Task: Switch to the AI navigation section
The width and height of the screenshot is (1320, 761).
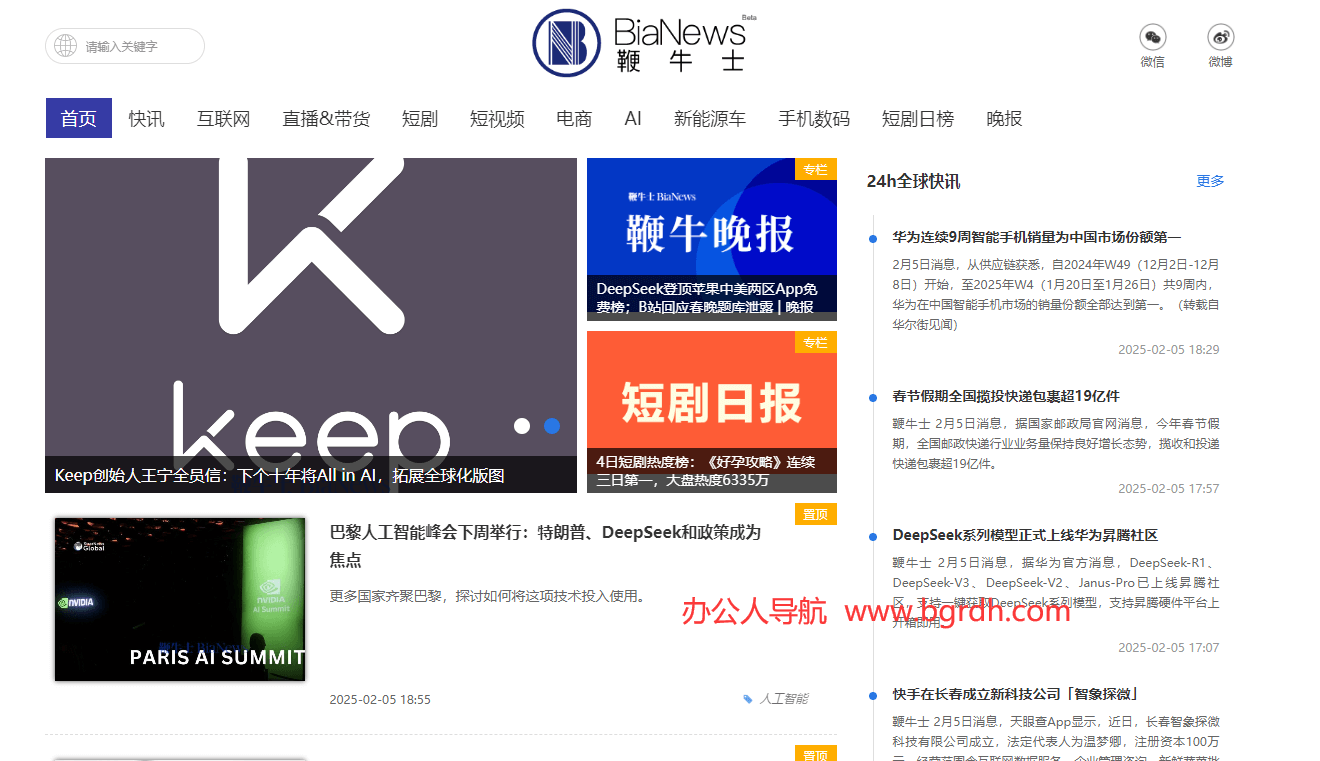Action: pyautogui.click(x=632, y=119)
